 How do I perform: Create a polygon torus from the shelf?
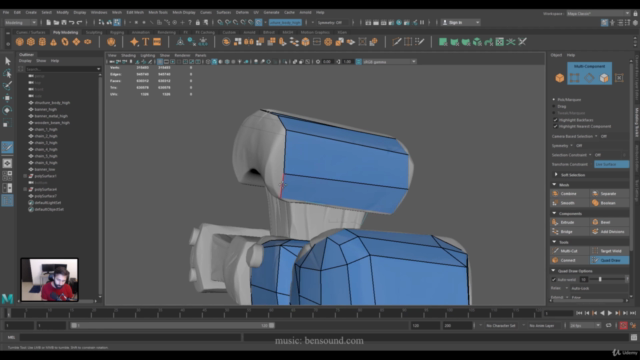pos(65,42)
